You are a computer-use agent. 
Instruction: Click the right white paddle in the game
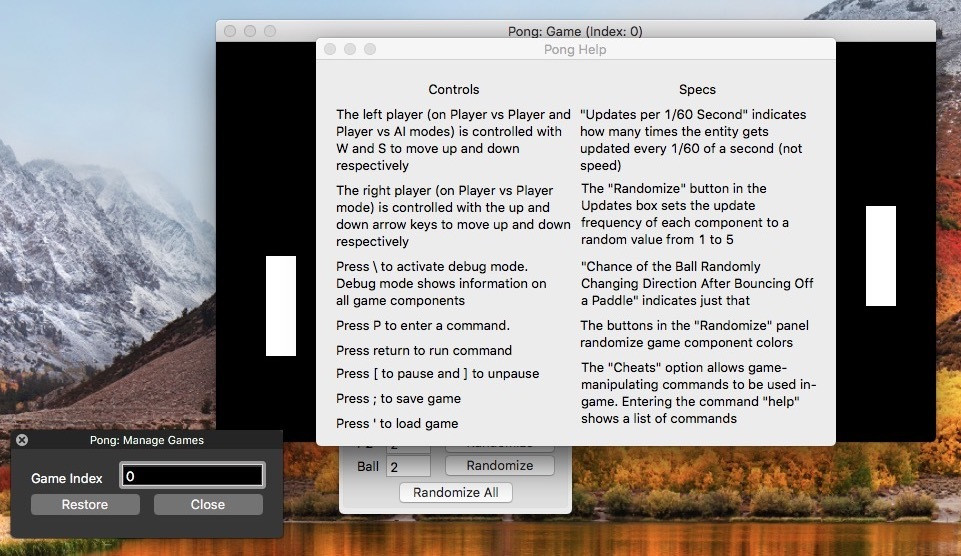(x=881, y=256)
